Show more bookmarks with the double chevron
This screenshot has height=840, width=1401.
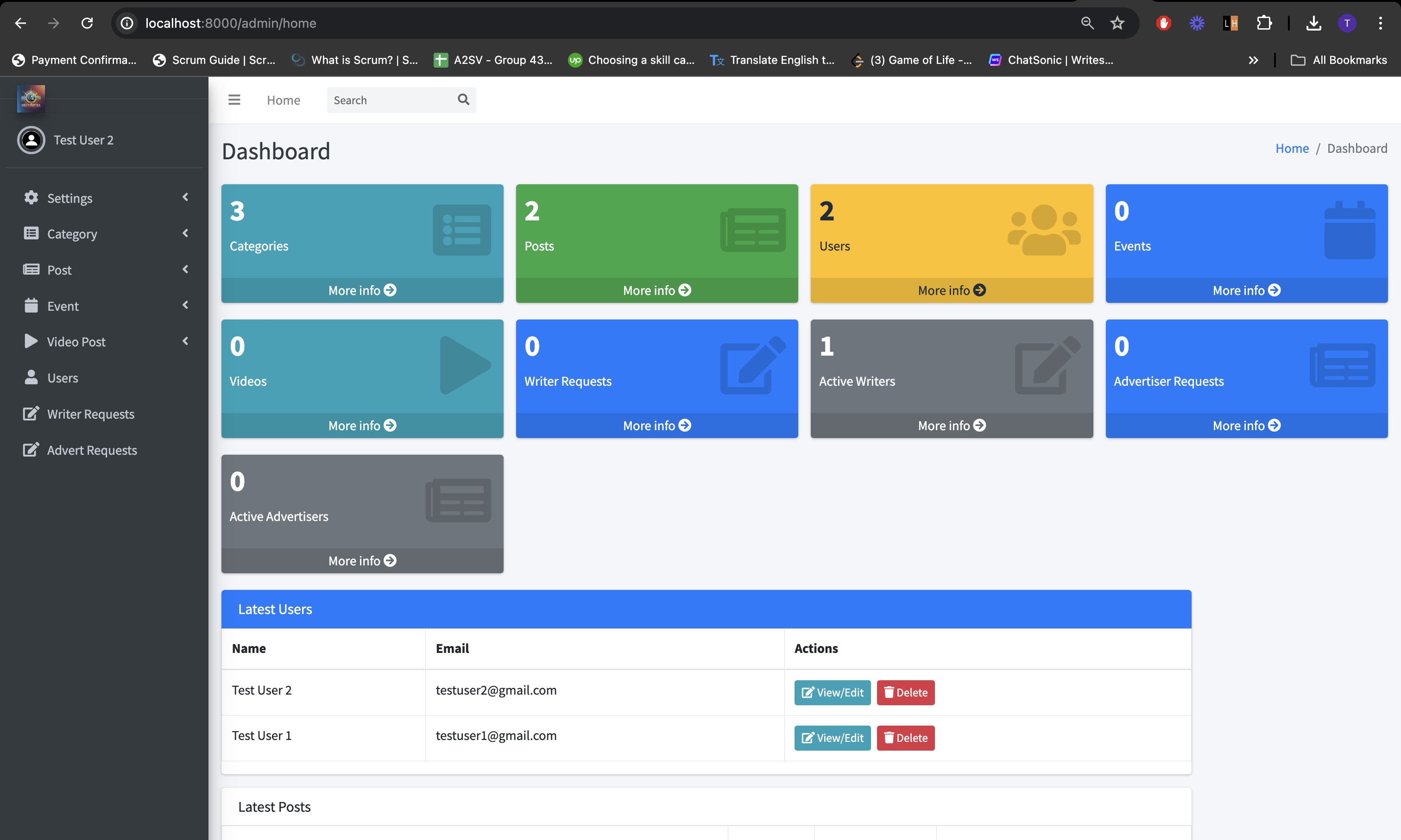pyautogui.click(x=1253, y=60)
